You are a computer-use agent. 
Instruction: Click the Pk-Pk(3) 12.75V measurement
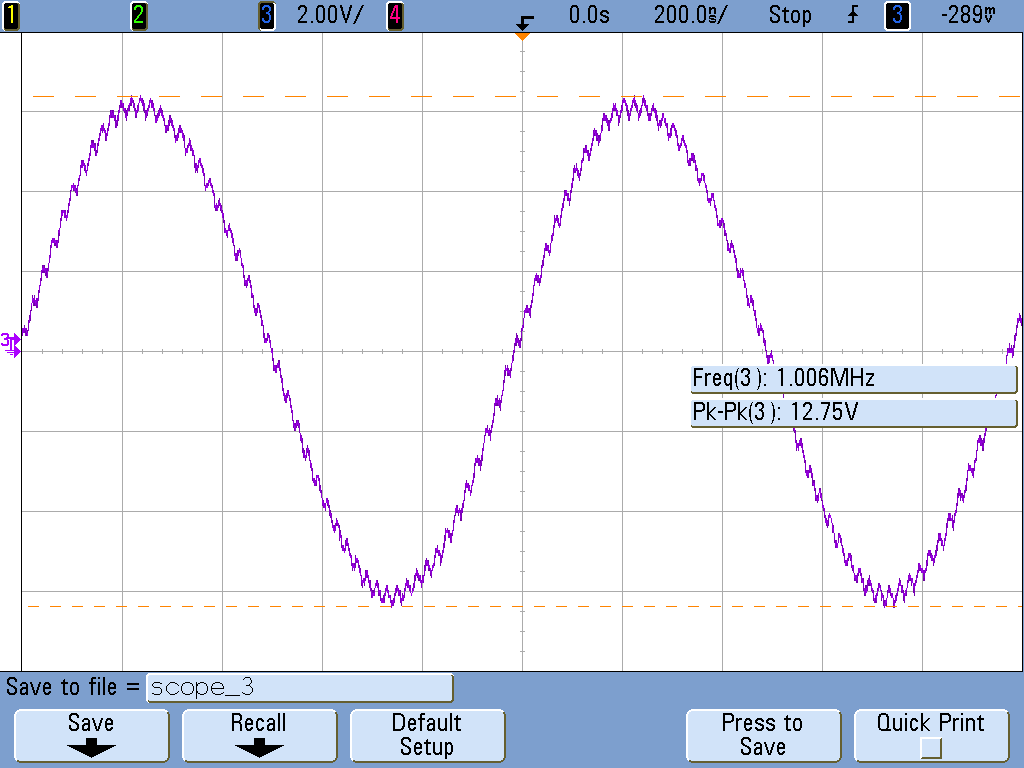click(x=854, y=413)
